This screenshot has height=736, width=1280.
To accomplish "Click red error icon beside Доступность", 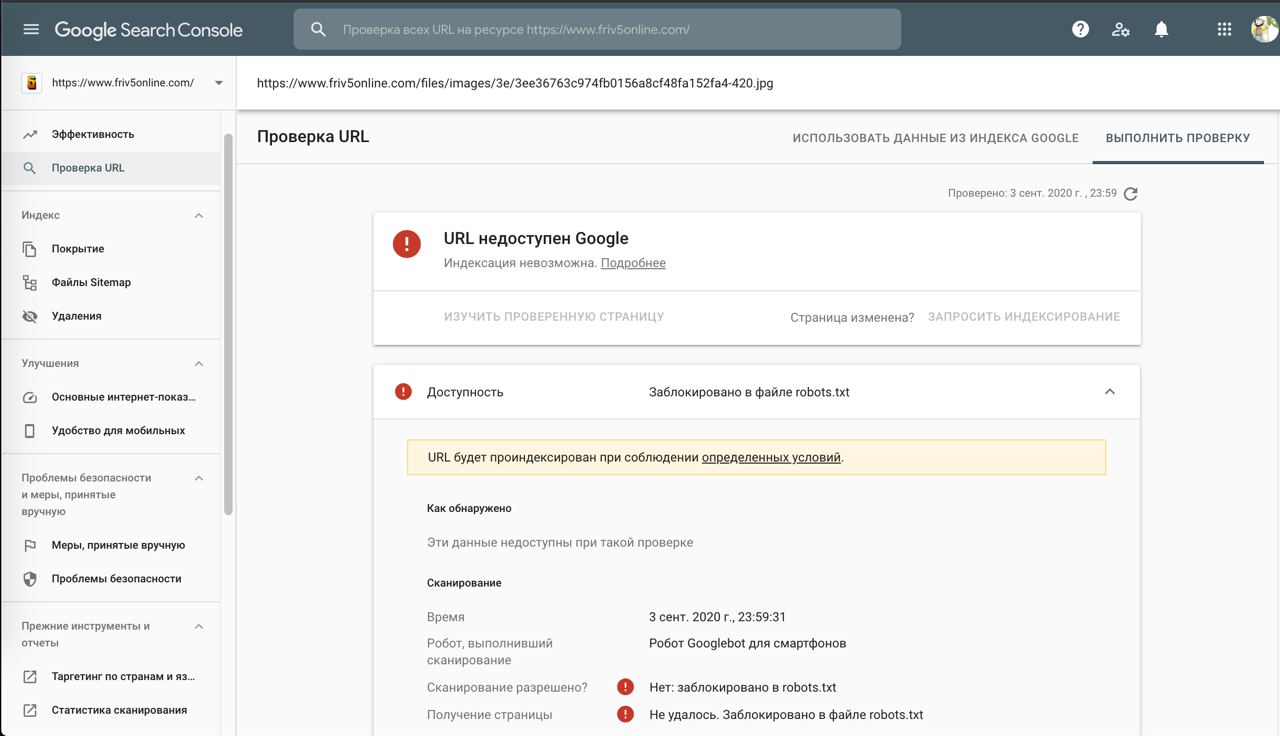I will (x=403, y=392).
